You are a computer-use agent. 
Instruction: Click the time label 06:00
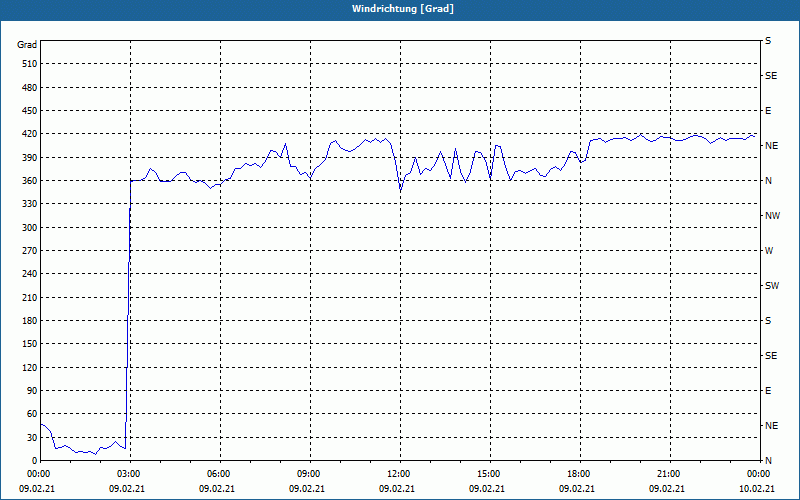tap(220, 474)
